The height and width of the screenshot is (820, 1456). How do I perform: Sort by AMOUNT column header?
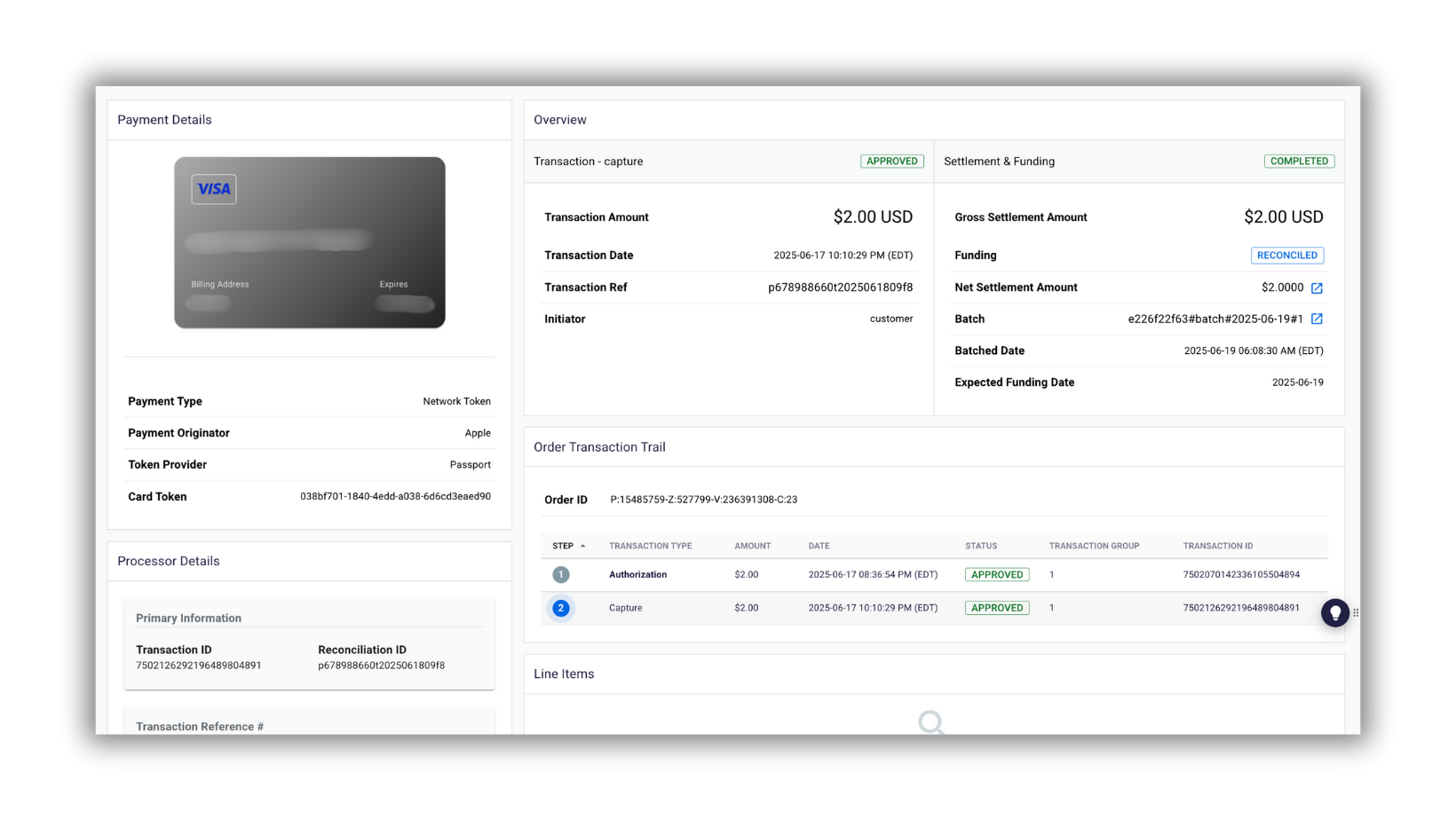tap(752, 546)
